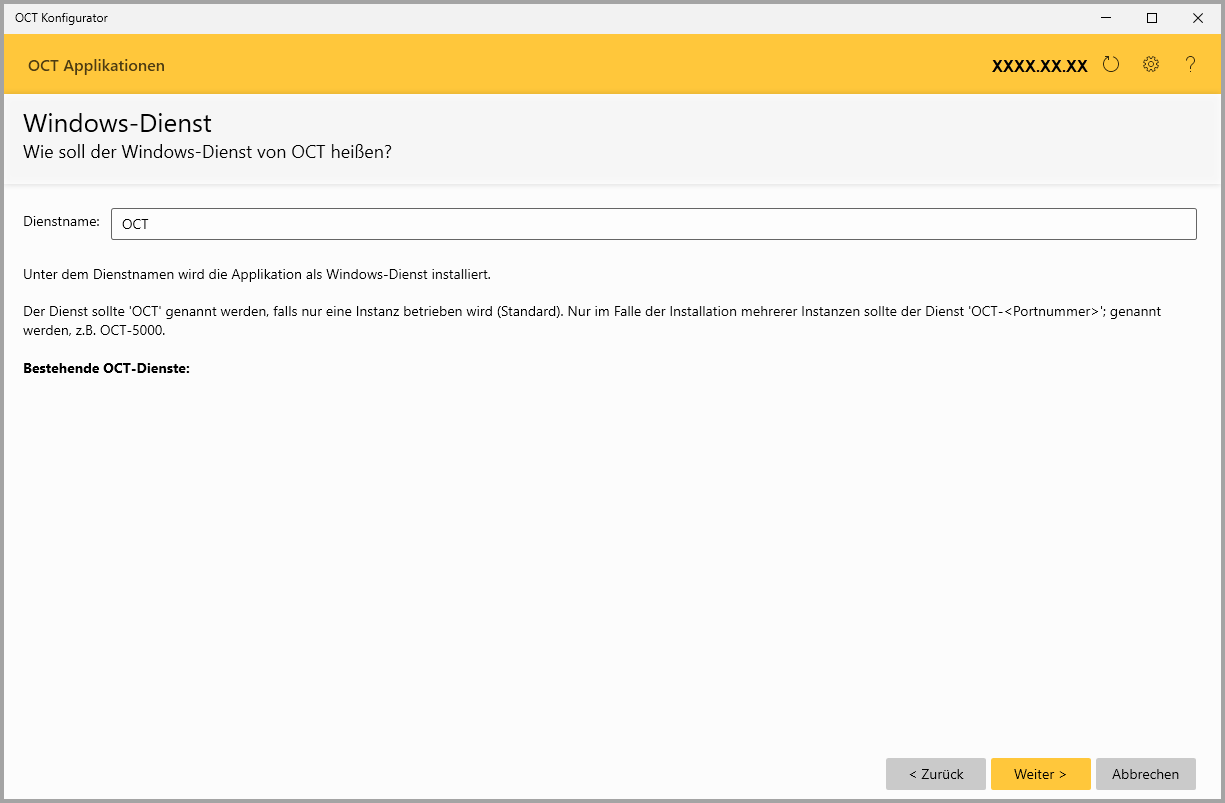
Task: Proceed with the 'Weiter >' button
Action: pyautogui.click(x=1040, y=774)
